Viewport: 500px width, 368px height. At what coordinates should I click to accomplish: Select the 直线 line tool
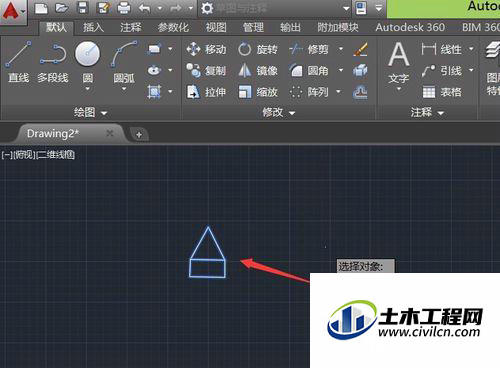click(19, 62)
